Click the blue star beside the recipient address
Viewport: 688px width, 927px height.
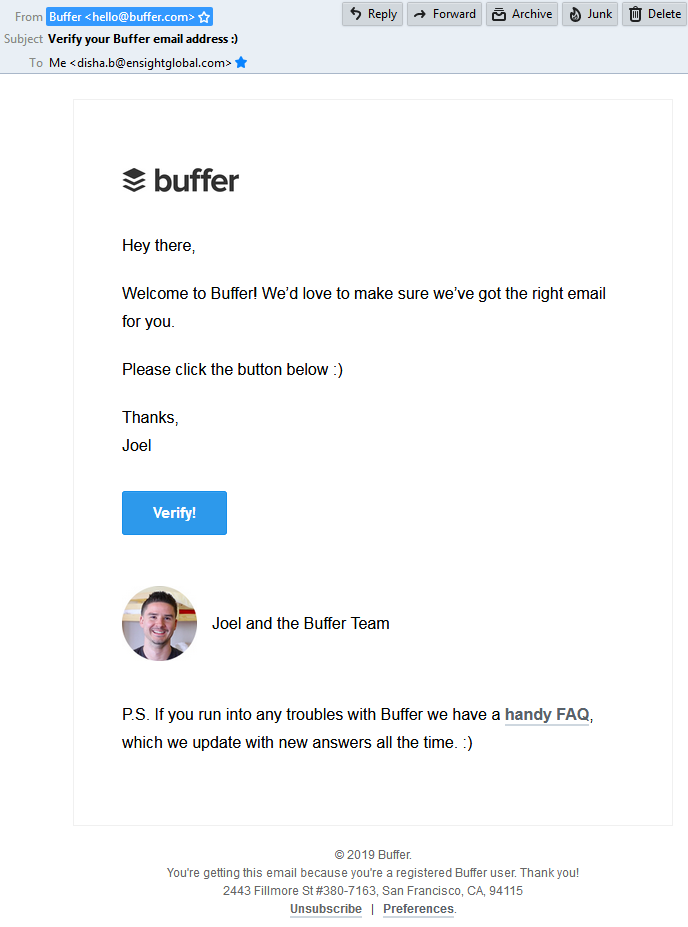pyautogui.click(x=241, y=62)
